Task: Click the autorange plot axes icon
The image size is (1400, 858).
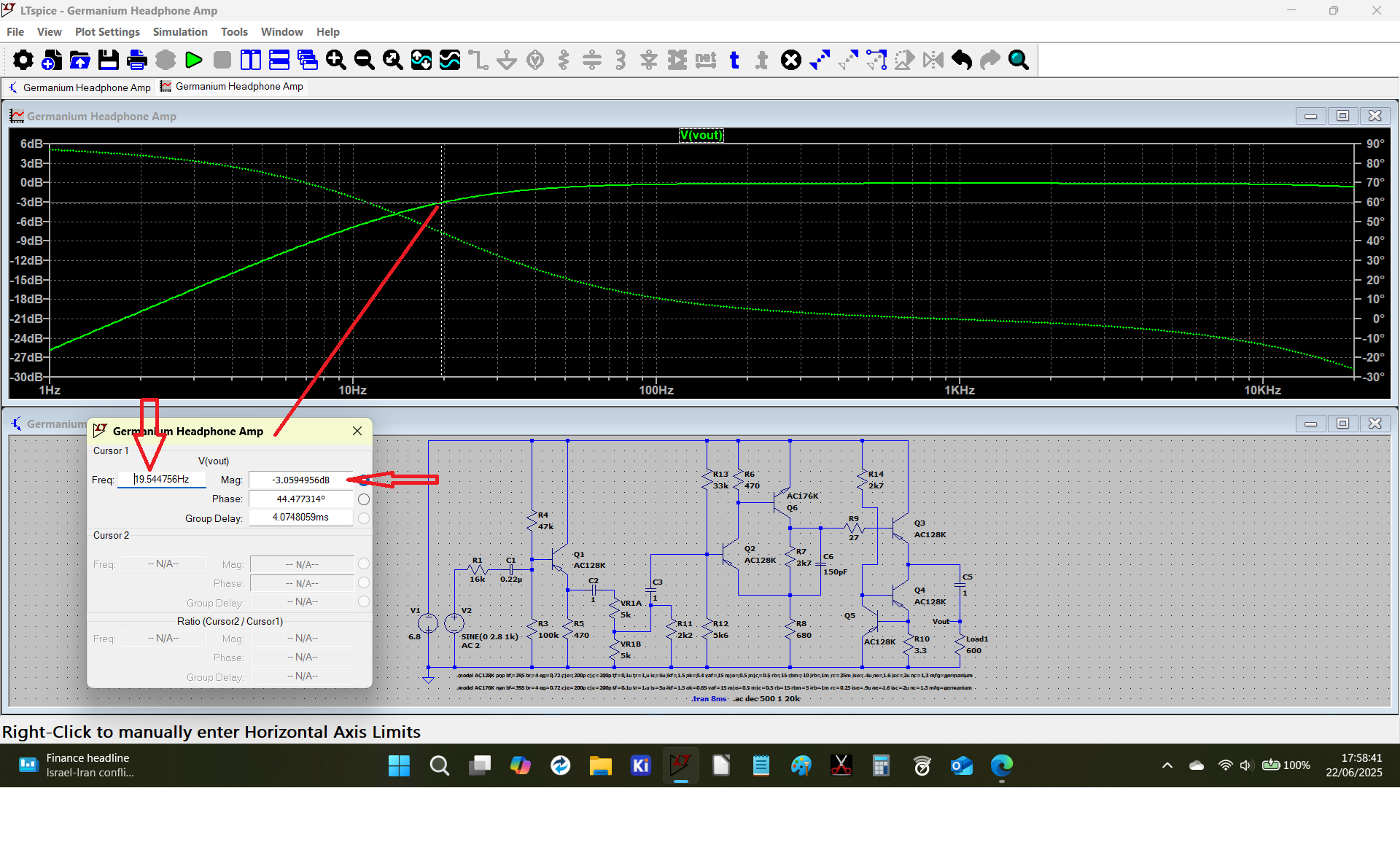Action: (421, 60)
